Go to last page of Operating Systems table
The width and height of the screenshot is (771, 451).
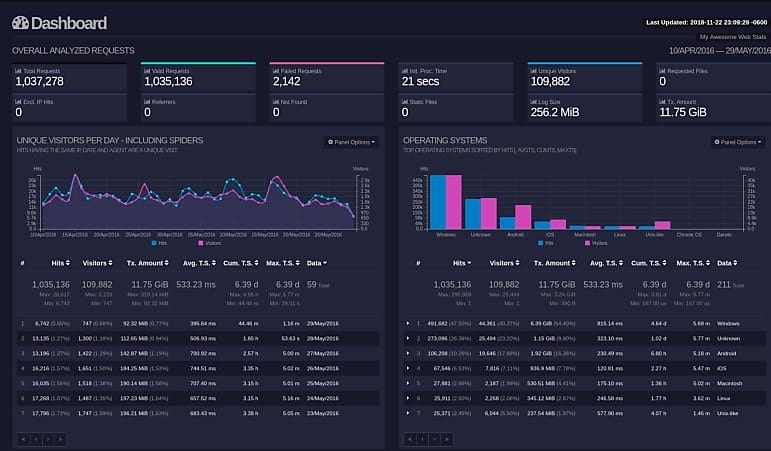tap(446, 439)
